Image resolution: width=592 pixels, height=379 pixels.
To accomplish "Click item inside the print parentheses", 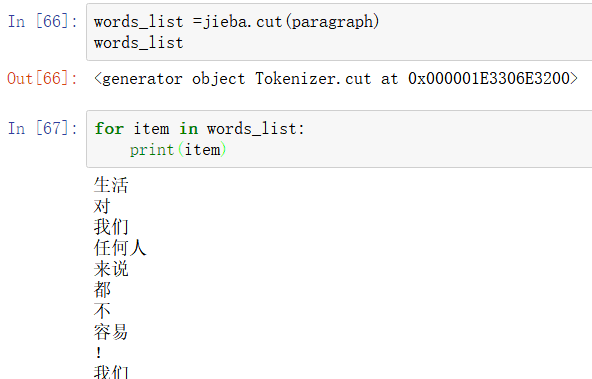I will point(202,150).
